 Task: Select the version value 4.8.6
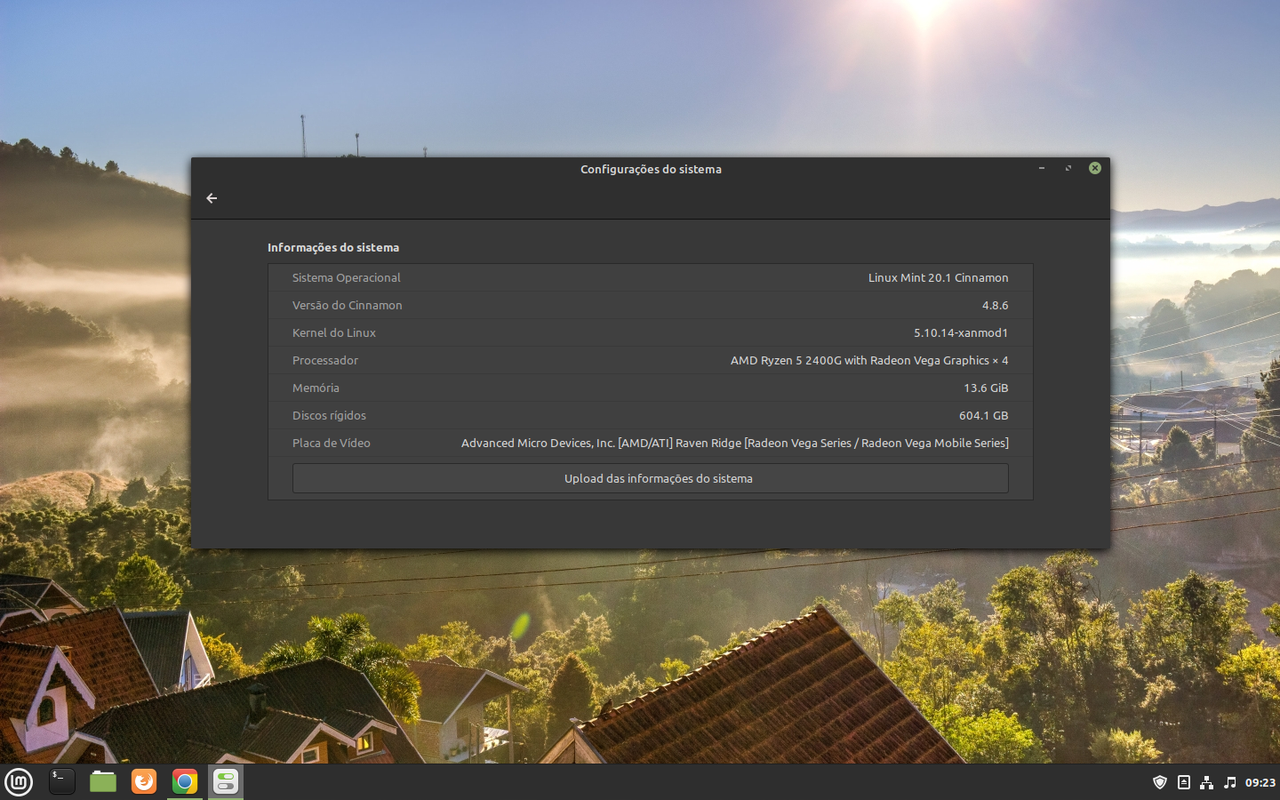point(995,305)
